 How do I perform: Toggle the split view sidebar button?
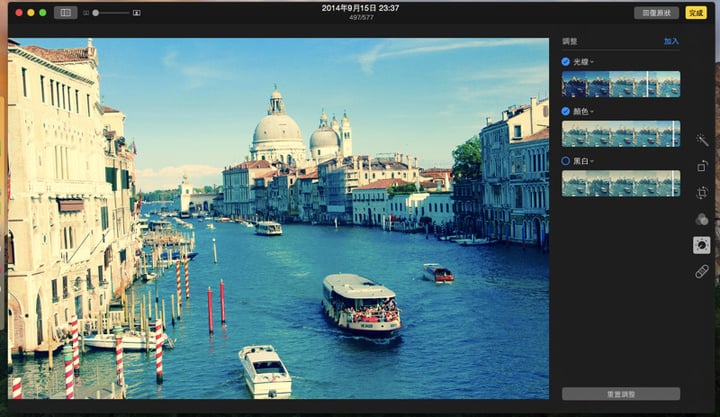tap(65, 13)
